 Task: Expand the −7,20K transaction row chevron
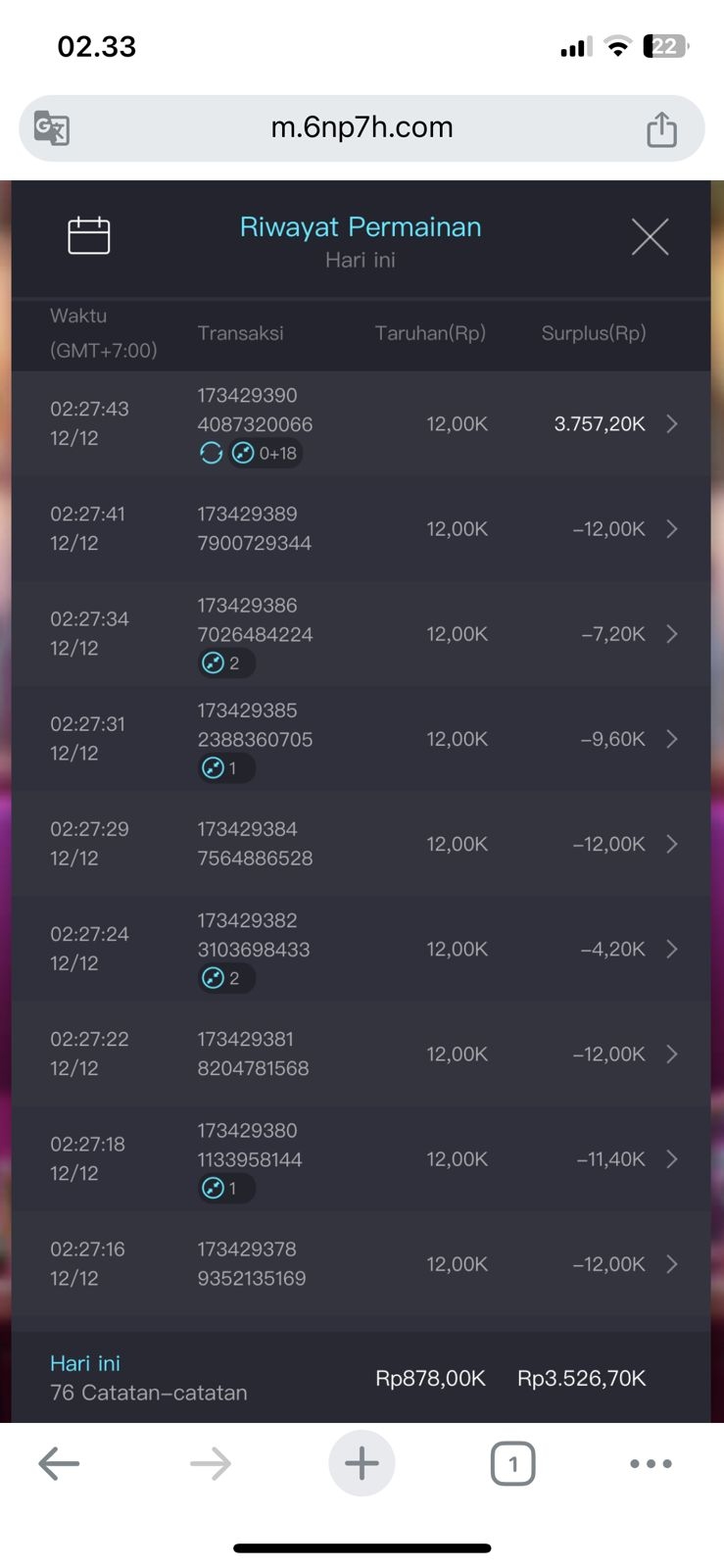[x=672, y=634]
